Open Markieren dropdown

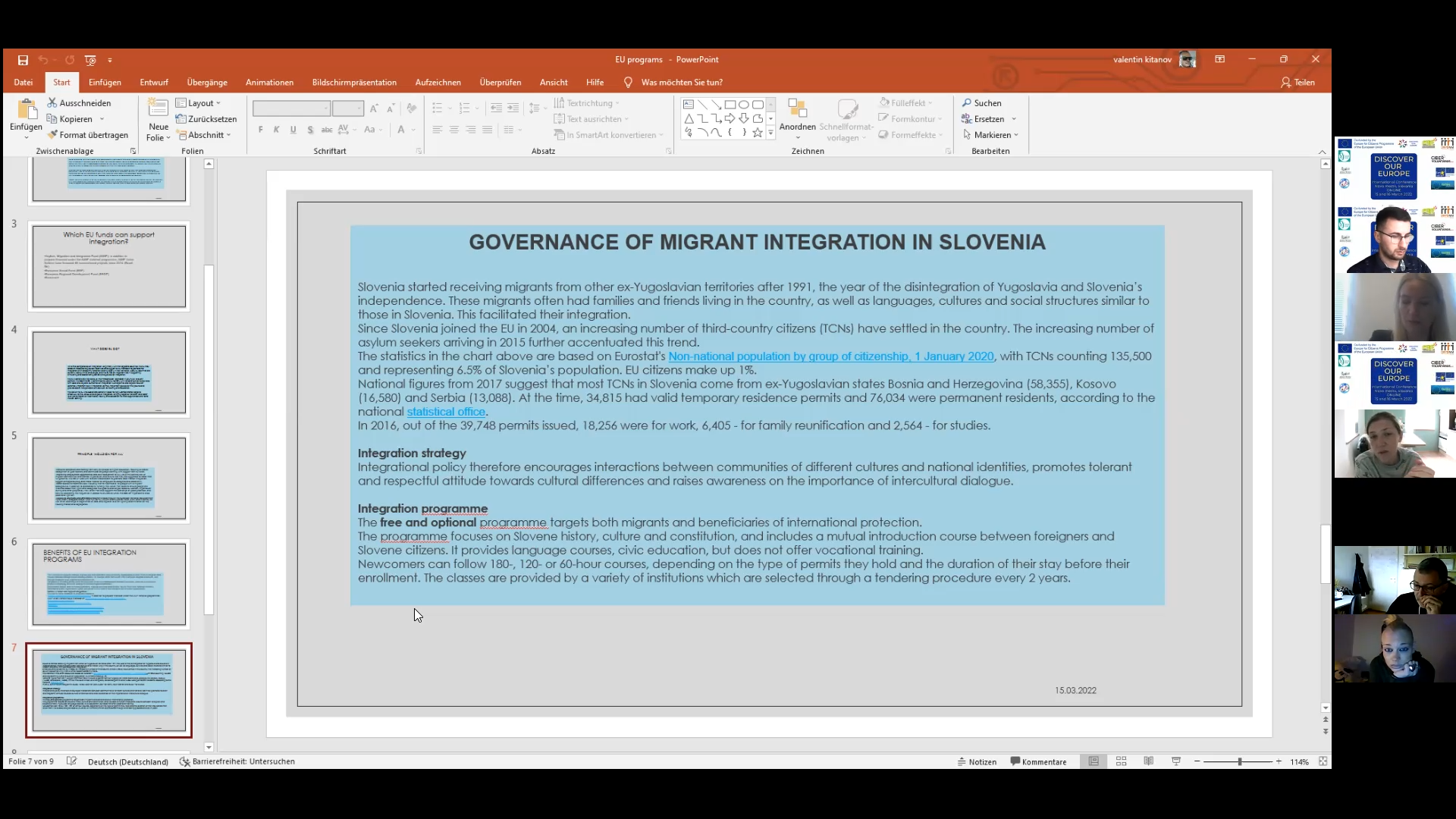point(990,135)
